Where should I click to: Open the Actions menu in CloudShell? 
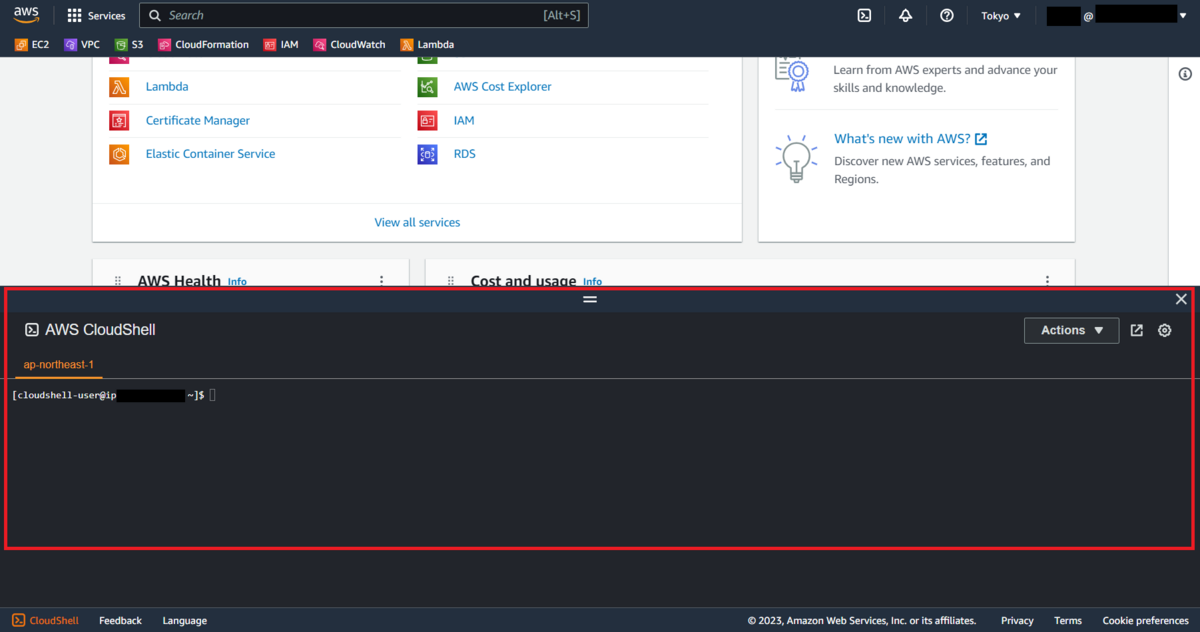point(1071,330)
